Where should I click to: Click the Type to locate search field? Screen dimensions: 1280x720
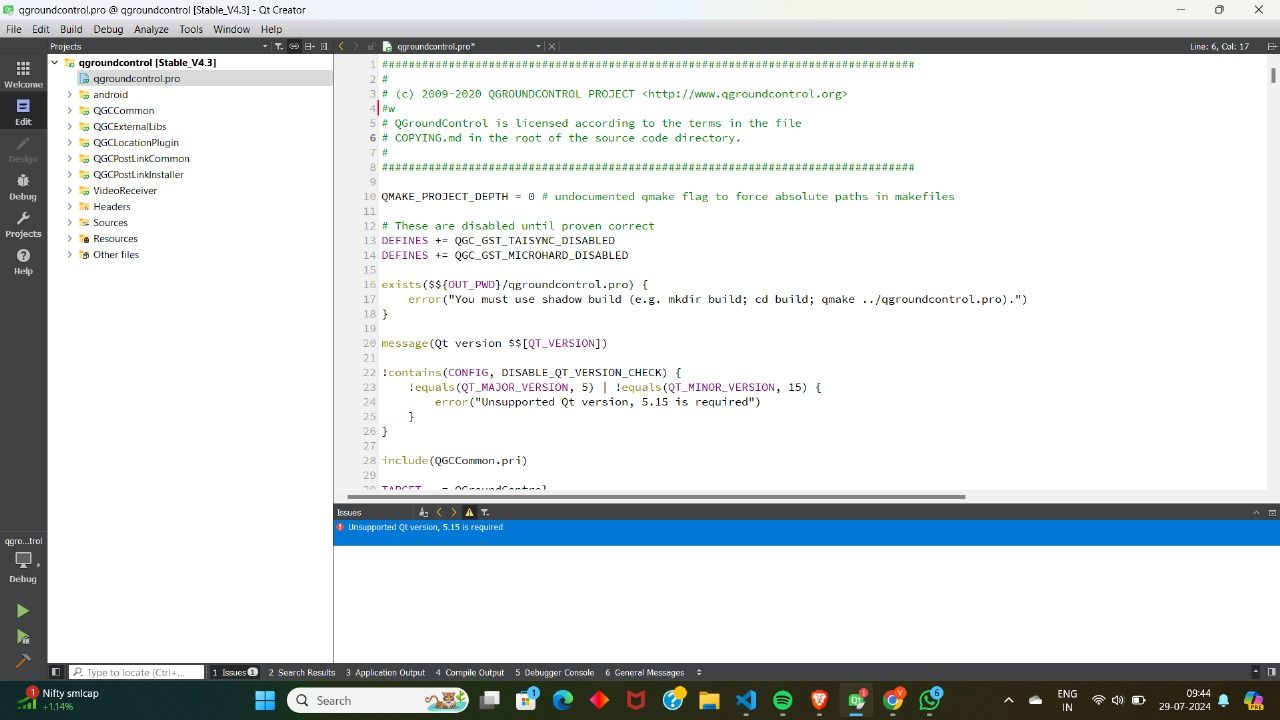click(x=135, y=672)
